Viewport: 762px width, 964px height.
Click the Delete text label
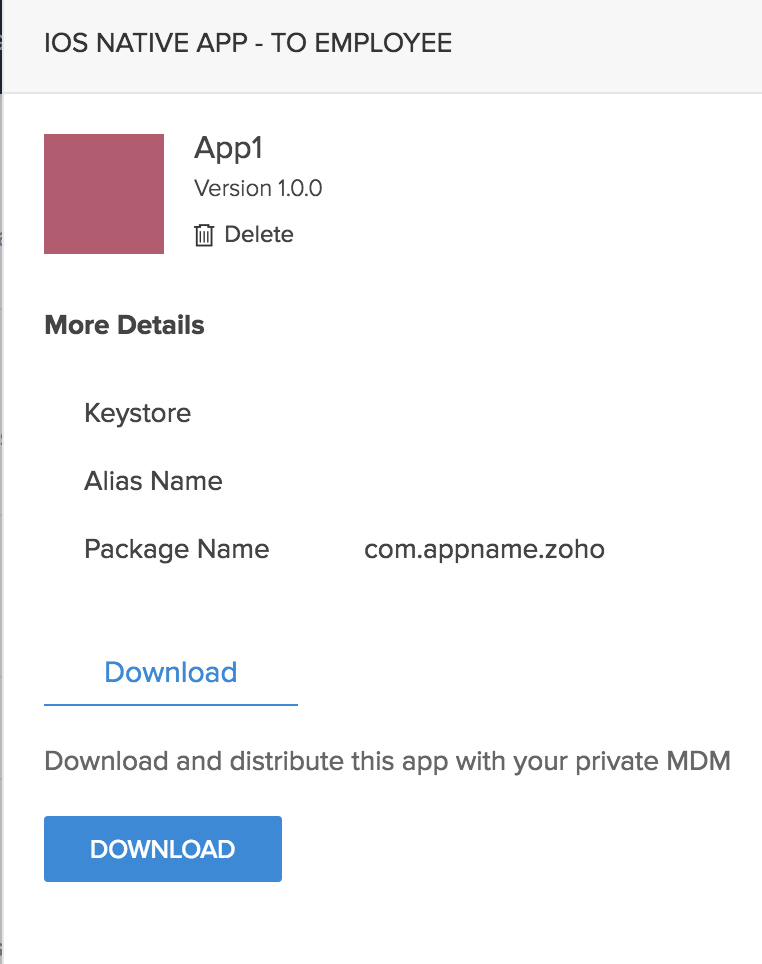(x=259, y=235)
